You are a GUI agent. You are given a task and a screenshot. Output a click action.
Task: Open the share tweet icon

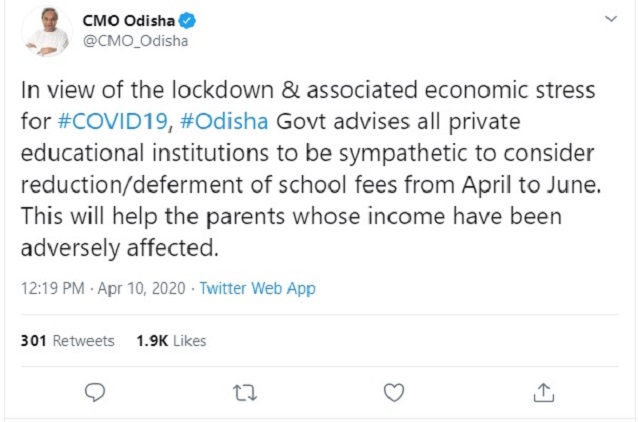click(543, 391)
